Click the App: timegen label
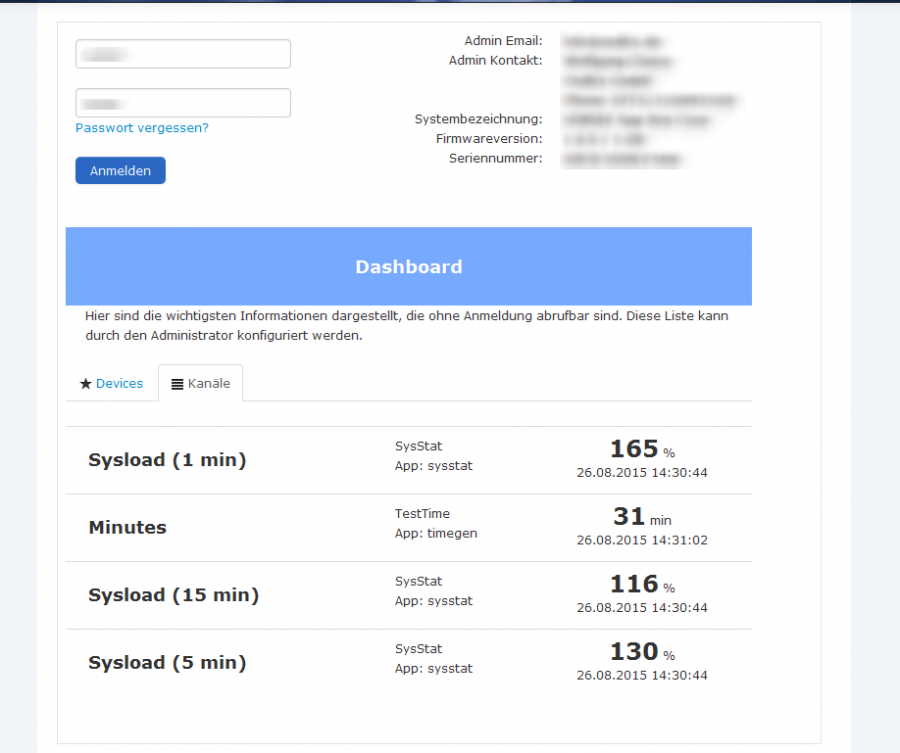900x753 pixels. pos(436,534)
